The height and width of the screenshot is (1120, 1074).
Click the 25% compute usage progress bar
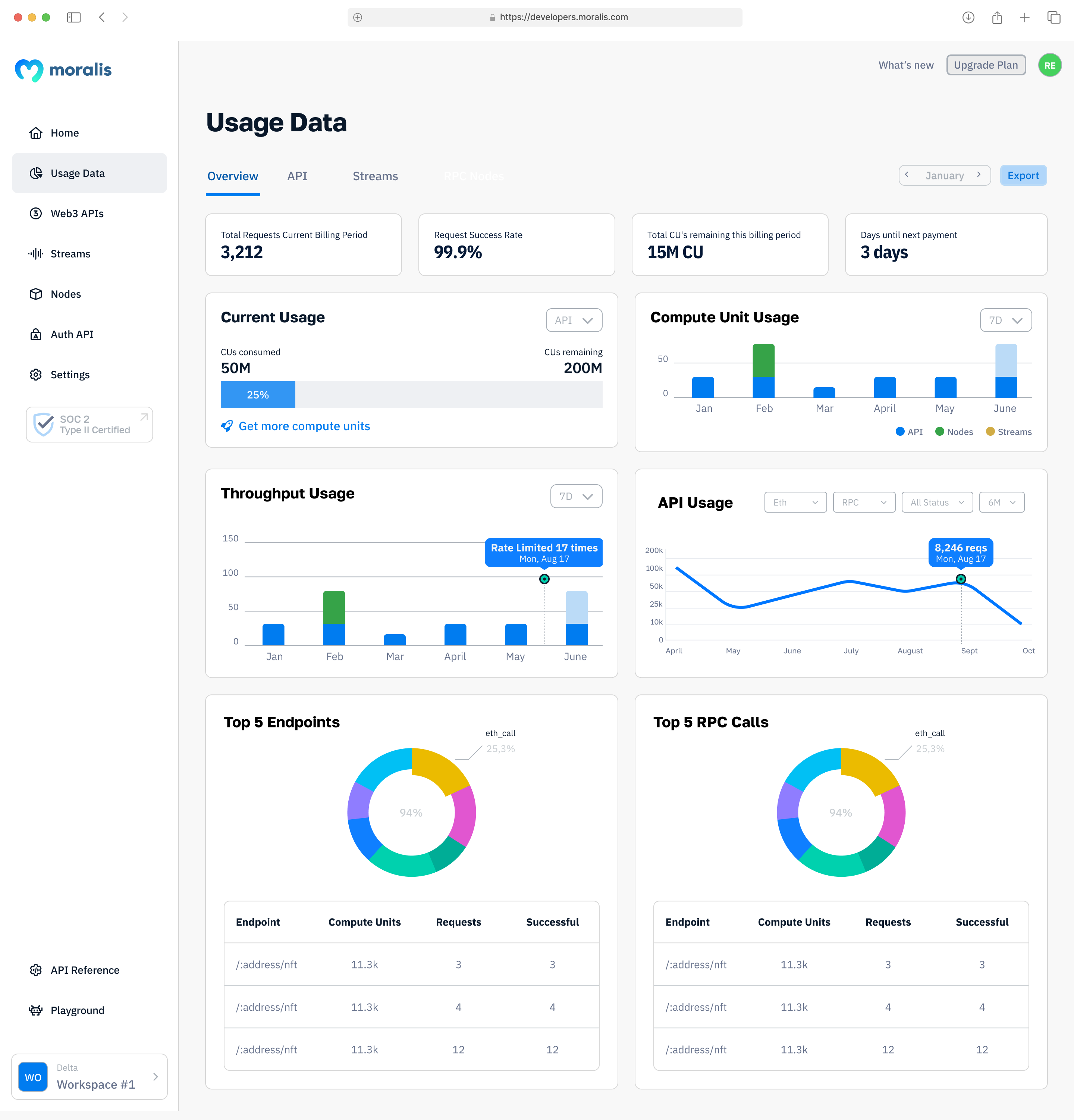pyautogui.click(x=258, y=394)
